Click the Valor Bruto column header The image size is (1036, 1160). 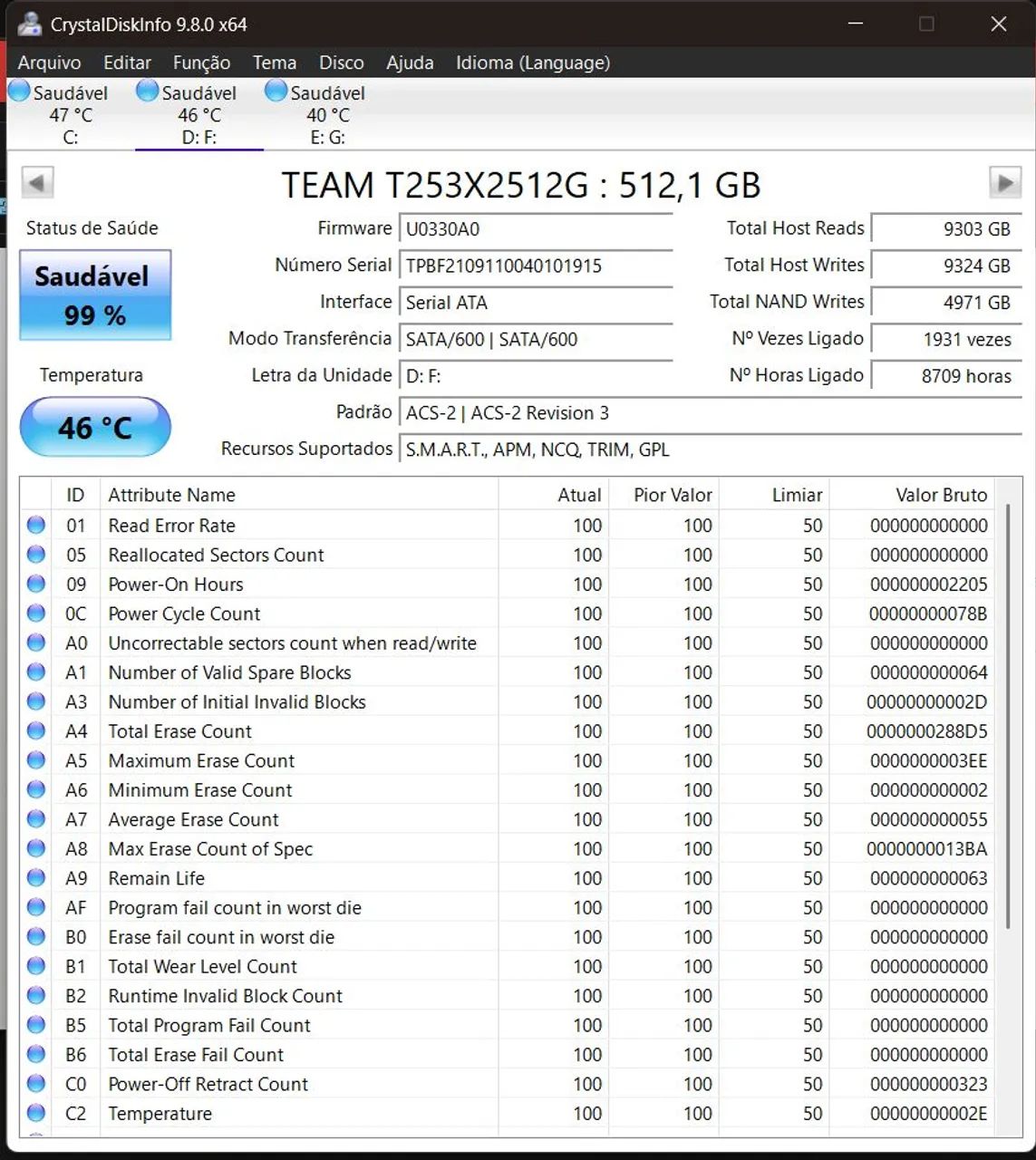[911, 495]
